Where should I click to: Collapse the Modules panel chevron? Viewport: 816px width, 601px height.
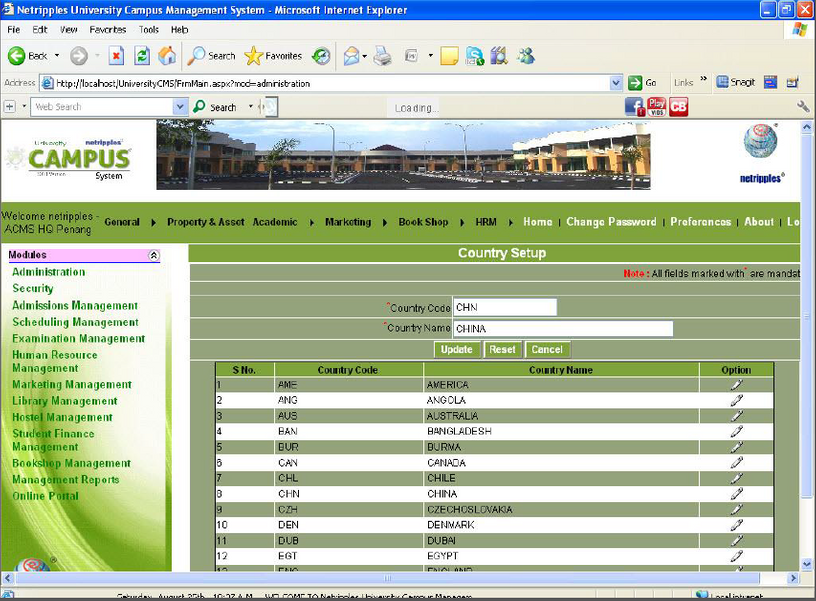point(154,255)
